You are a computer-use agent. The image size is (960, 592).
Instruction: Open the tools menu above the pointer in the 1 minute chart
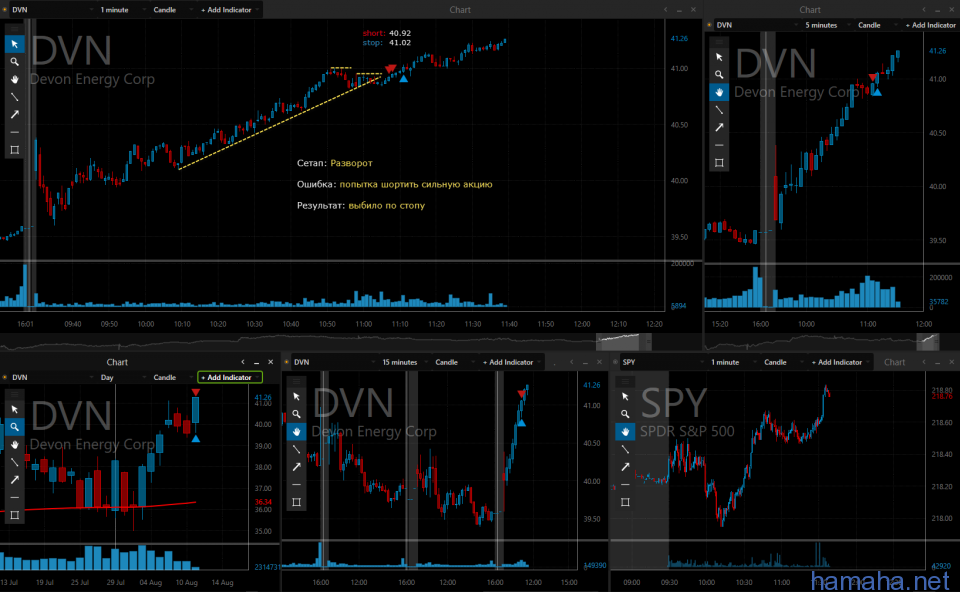[x=15, y=29]
